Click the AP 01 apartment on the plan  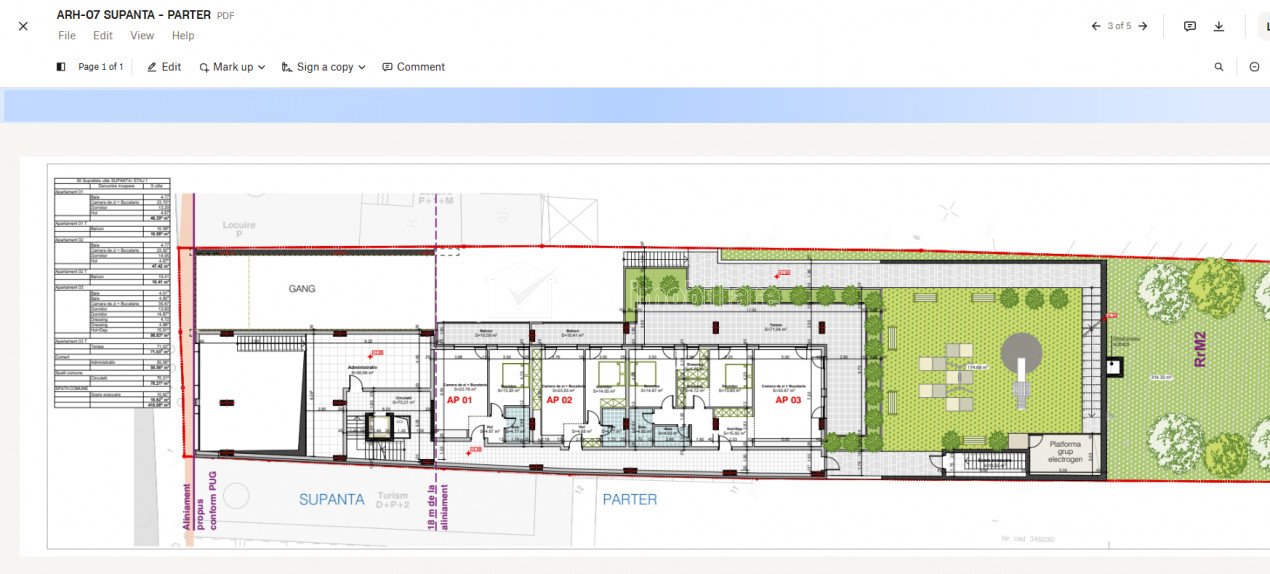pyautogui.click(x=460, y=400)
